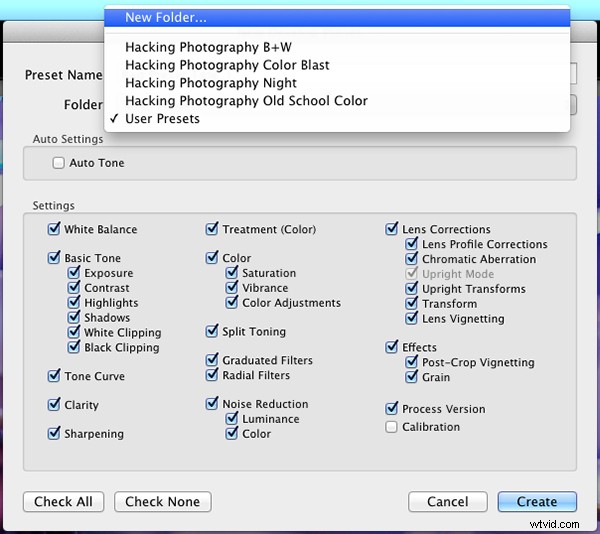Toggle the Luminance noise checkbox
Viewport: 600px width, 534px height.
[232, 418]
